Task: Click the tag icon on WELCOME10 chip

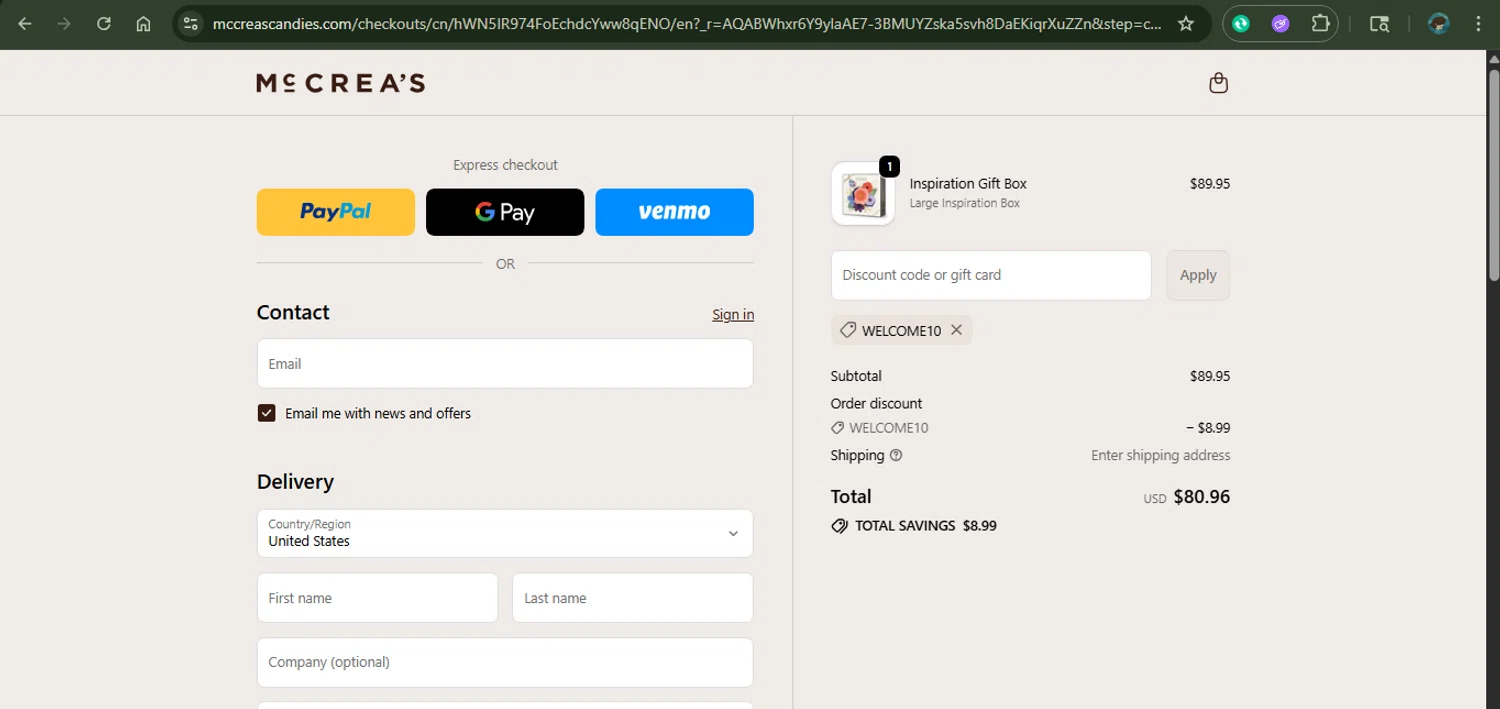Action: [x=847, y=330]
